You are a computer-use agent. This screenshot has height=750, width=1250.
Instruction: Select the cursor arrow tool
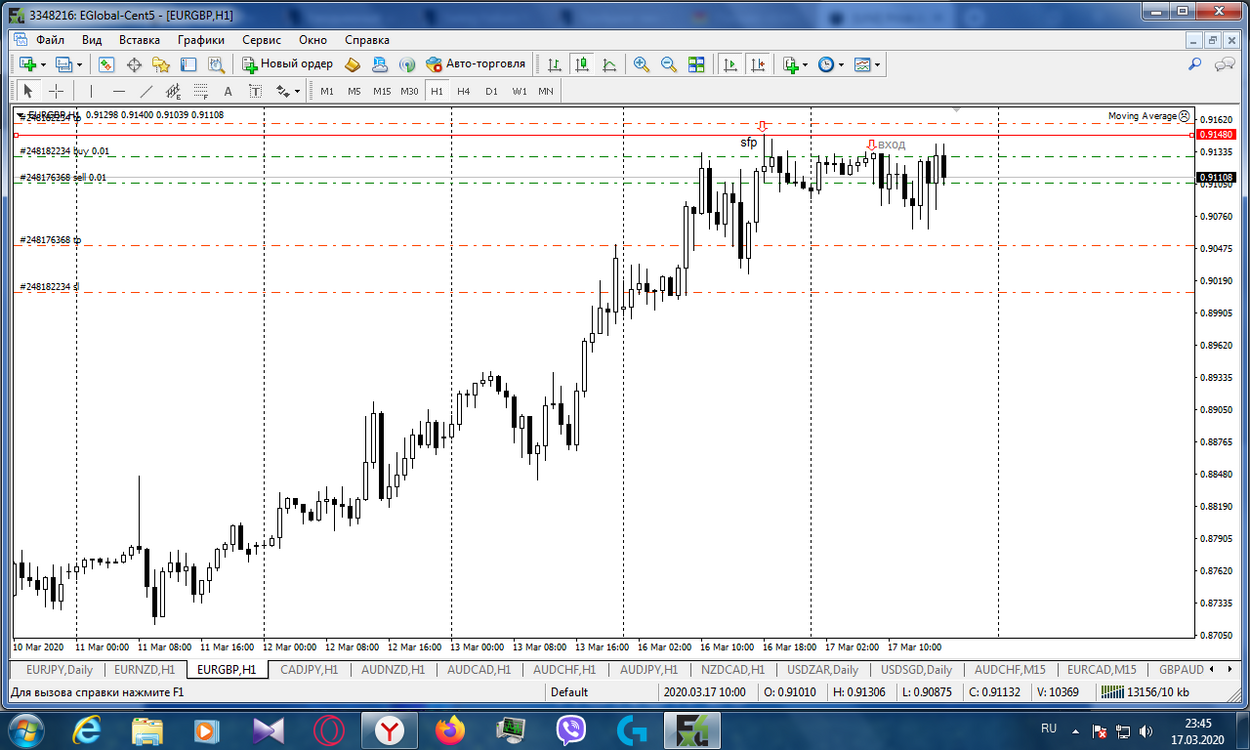(x=28, y=91)
